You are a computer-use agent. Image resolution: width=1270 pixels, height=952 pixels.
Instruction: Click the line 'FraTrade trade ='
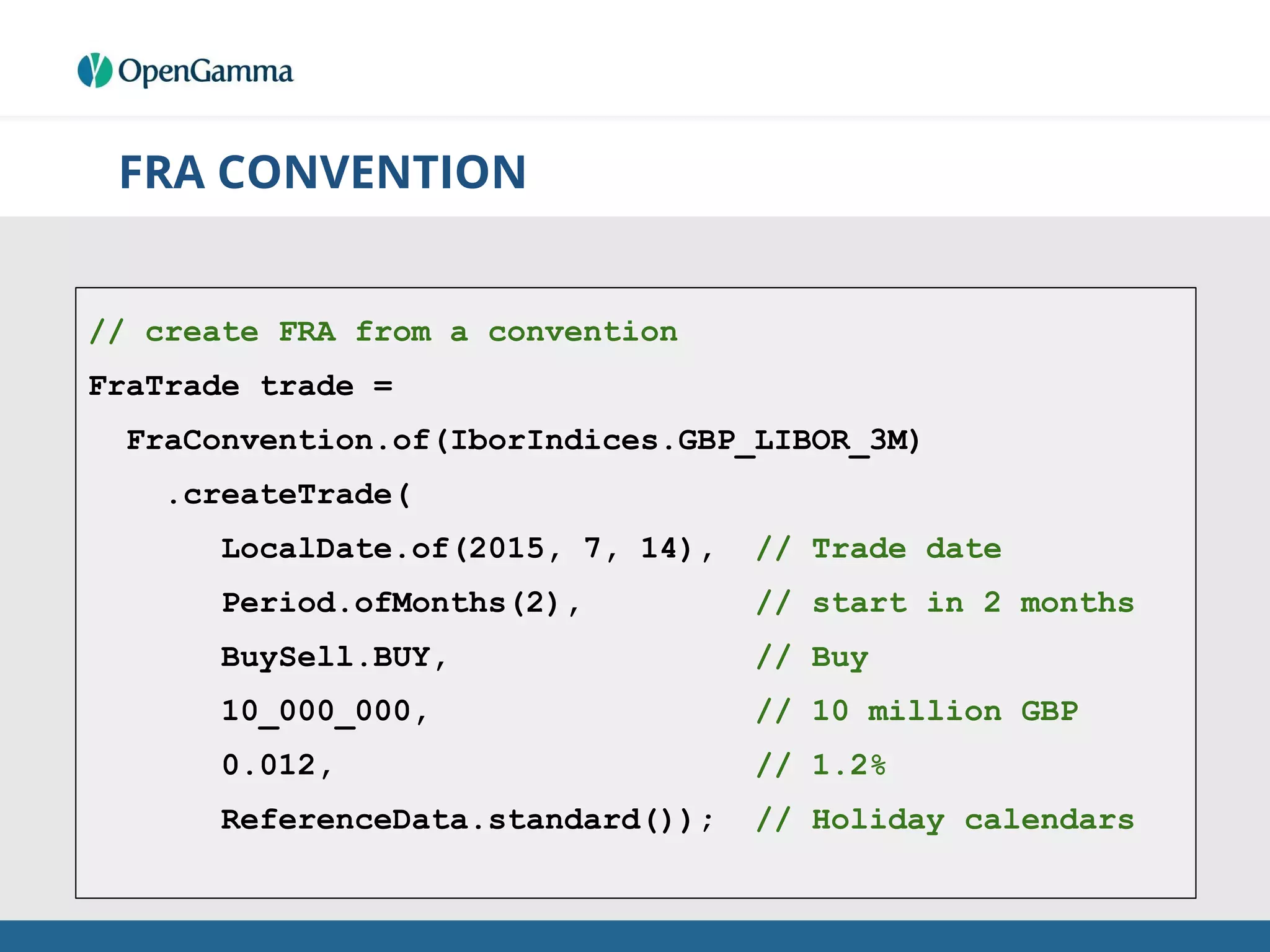pos(241,386)
